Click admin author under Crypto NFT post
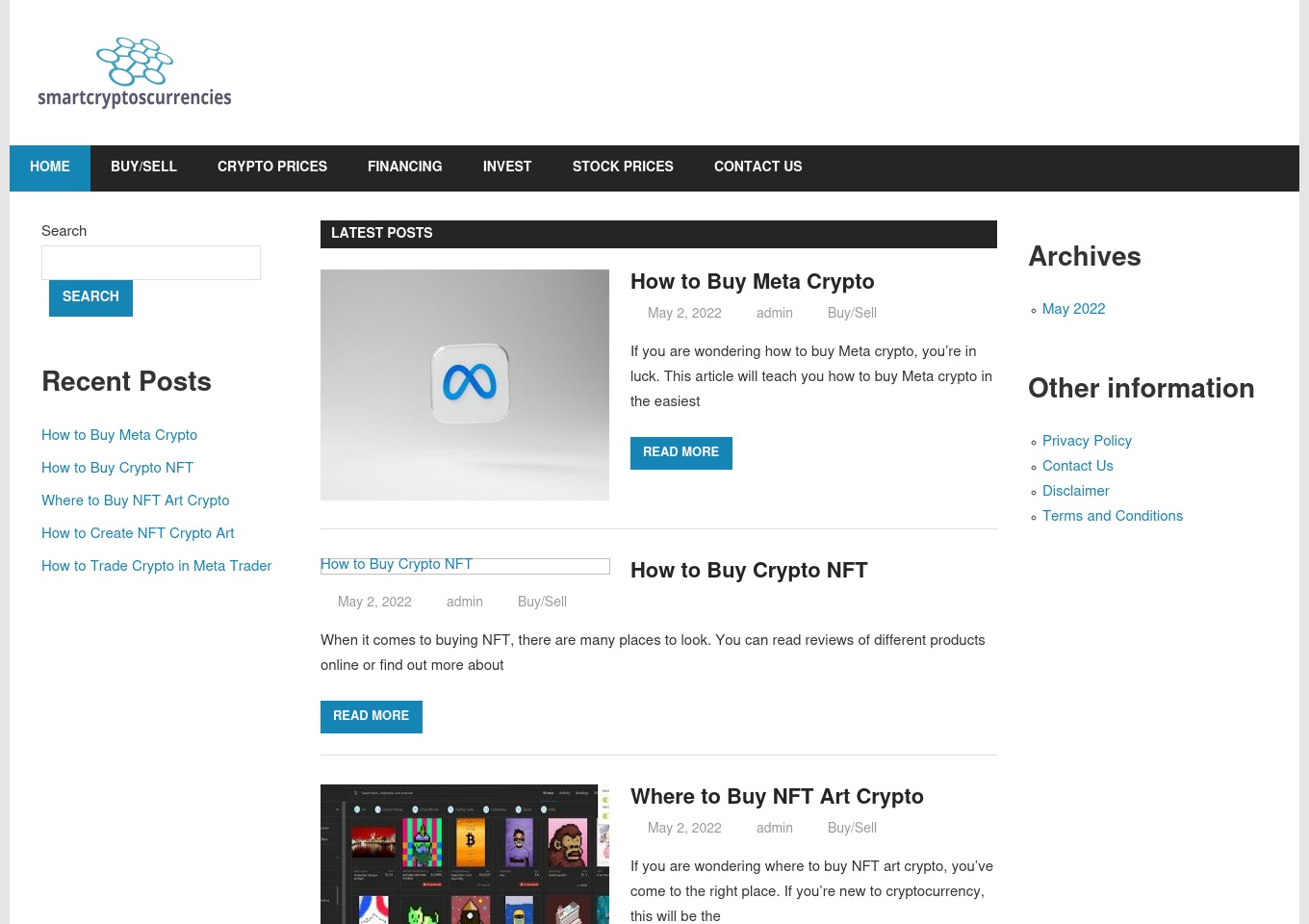1309x924 pixels. click(x=465, y=603)
